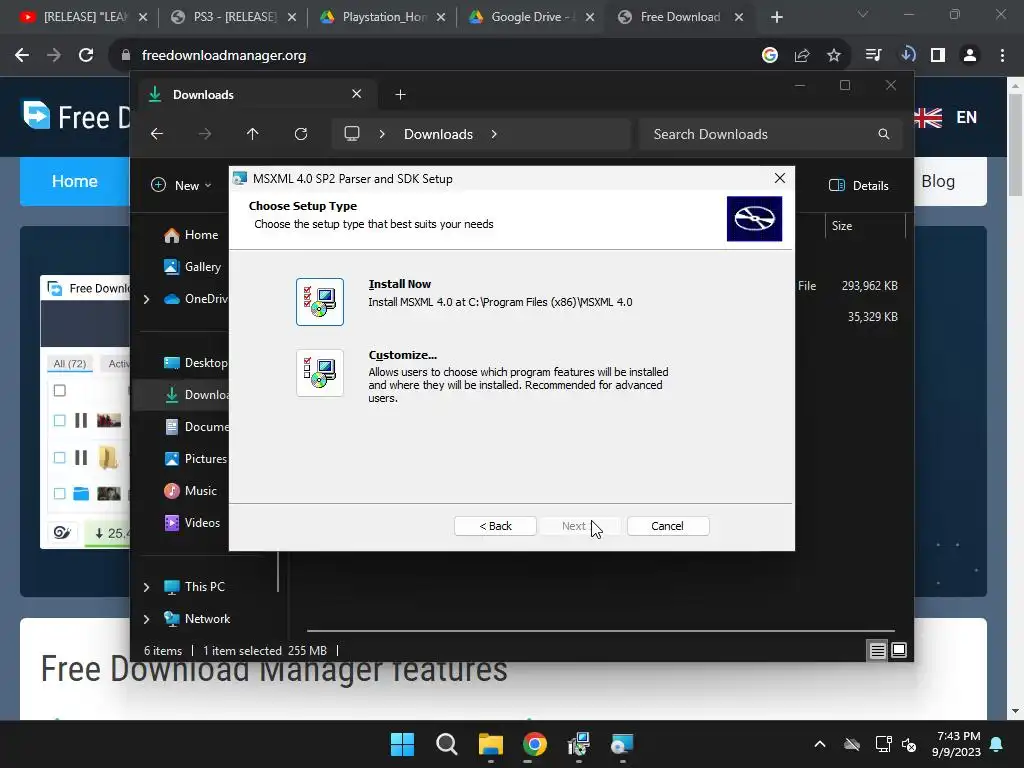
Task: Click the Downloads breadcrumb in address bar
Action: tap(438, 134)
